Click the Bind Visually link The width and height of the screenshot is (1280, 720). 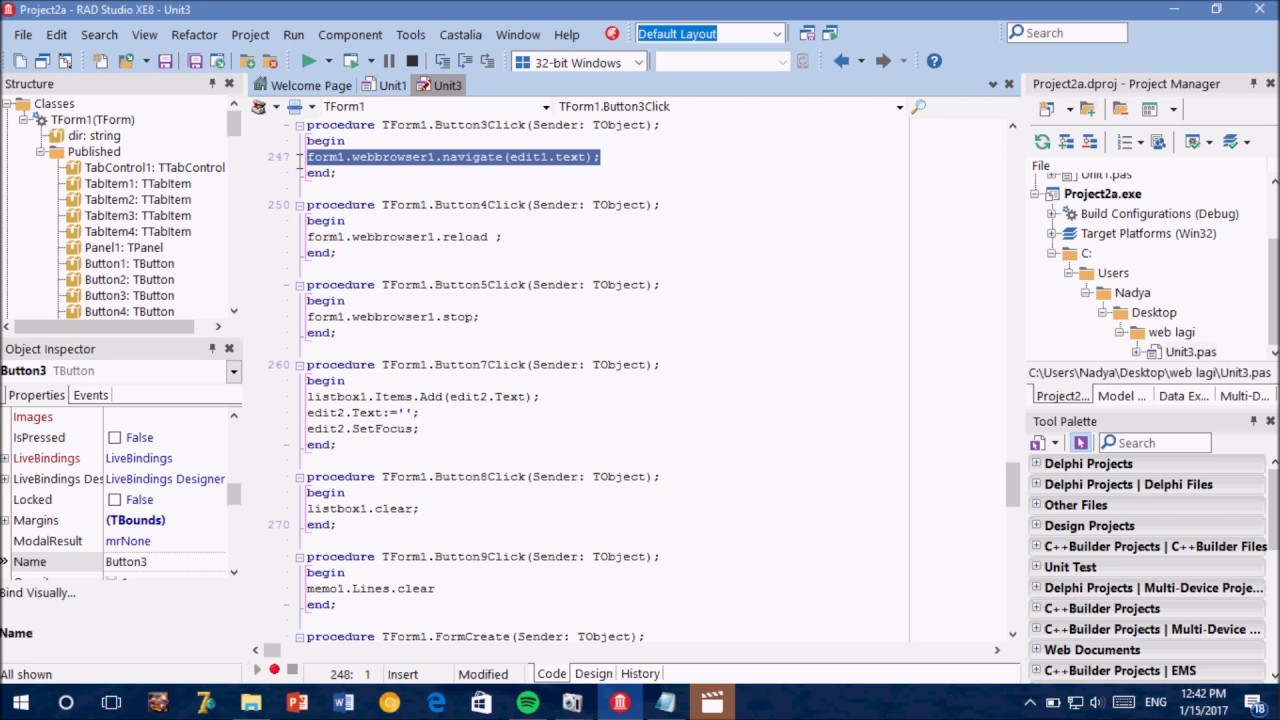point(38,593)
